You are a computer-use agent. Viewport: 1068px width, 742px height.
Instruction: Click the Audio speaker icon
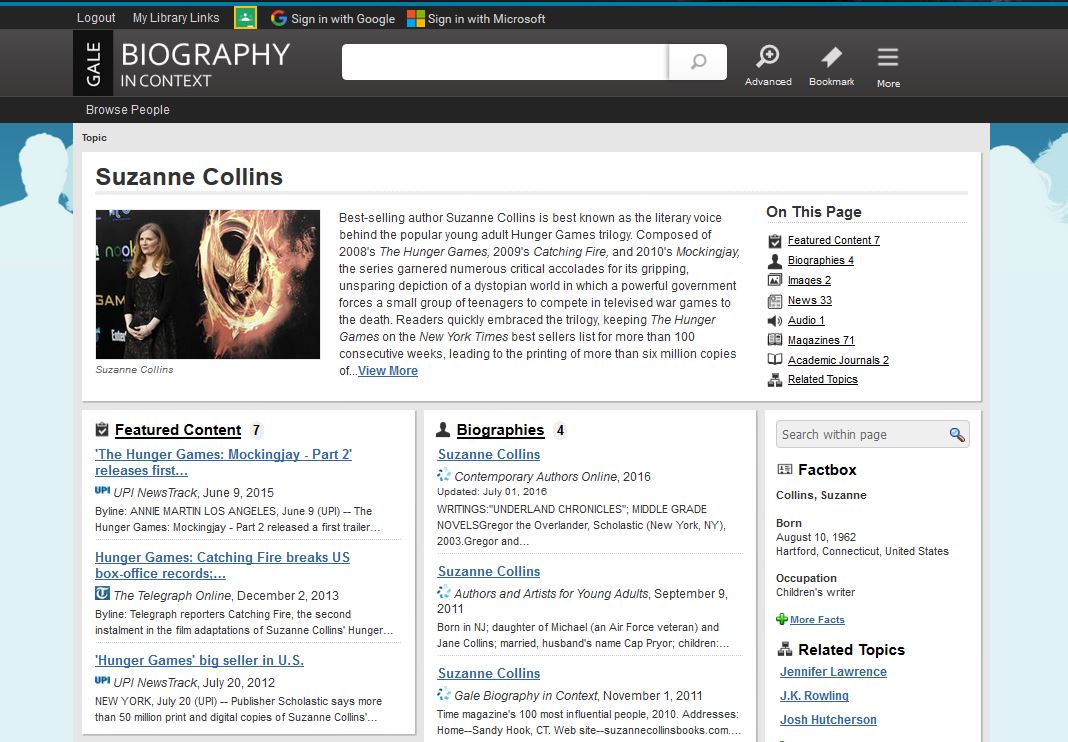click(x=774, y=320)
